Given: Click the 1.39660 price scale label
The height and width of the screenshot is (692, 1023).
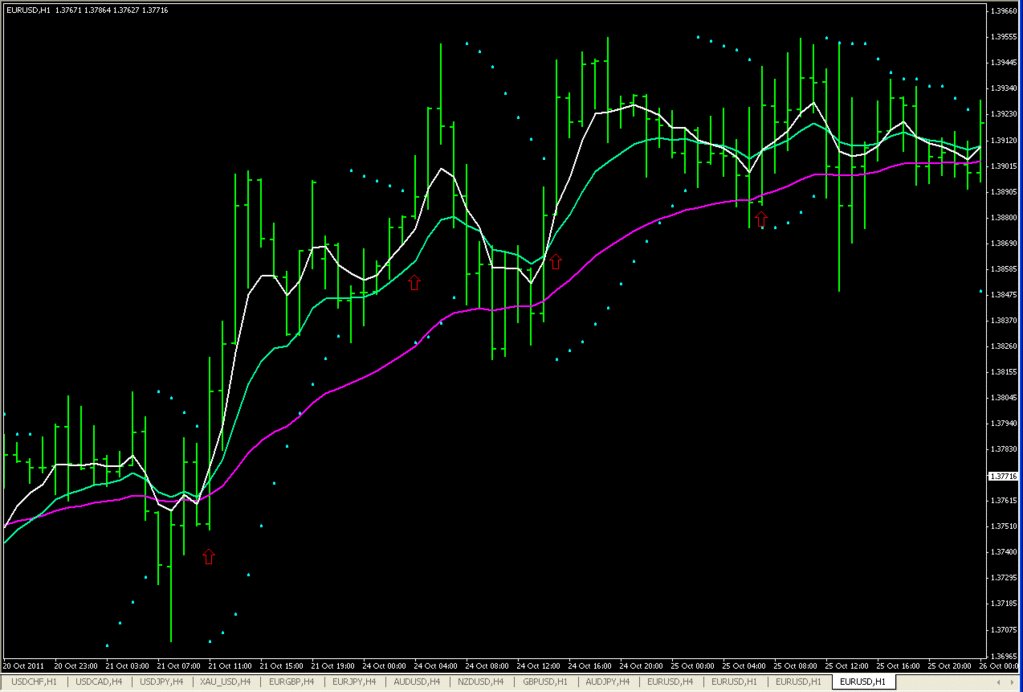Looking at the screenshot, I should 1003,11.
